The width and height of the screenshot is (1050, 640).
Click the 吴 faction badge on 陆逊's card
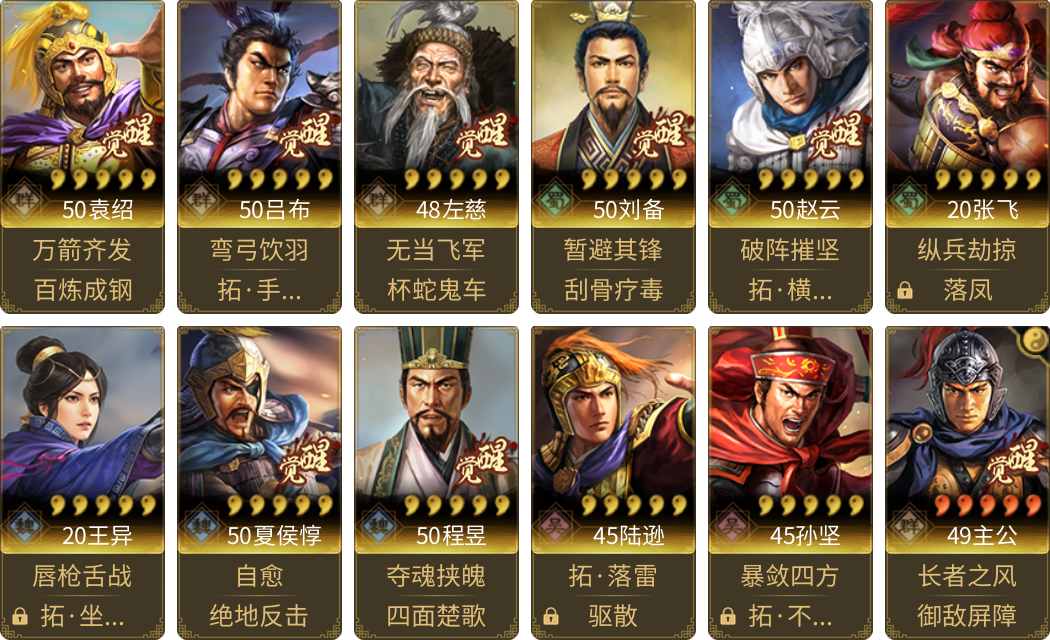click(x=555, y=526)
